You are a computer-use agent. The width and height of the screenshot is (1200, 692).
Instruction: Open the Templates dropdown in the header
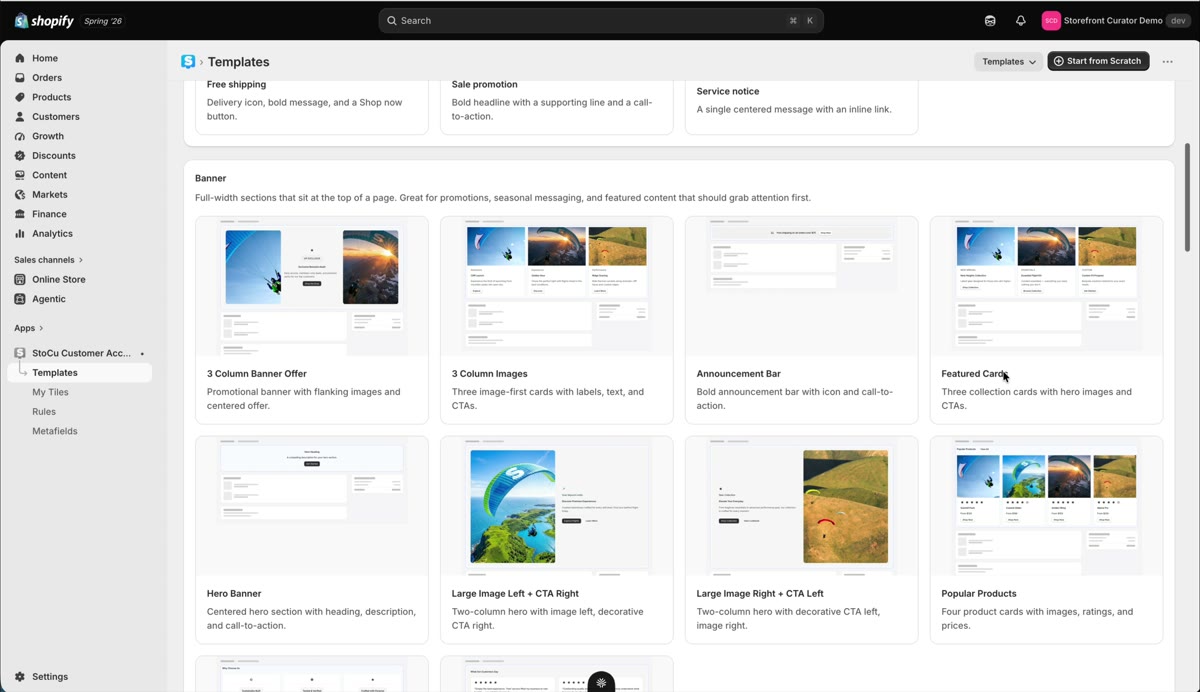click(x=1008, y=61)
